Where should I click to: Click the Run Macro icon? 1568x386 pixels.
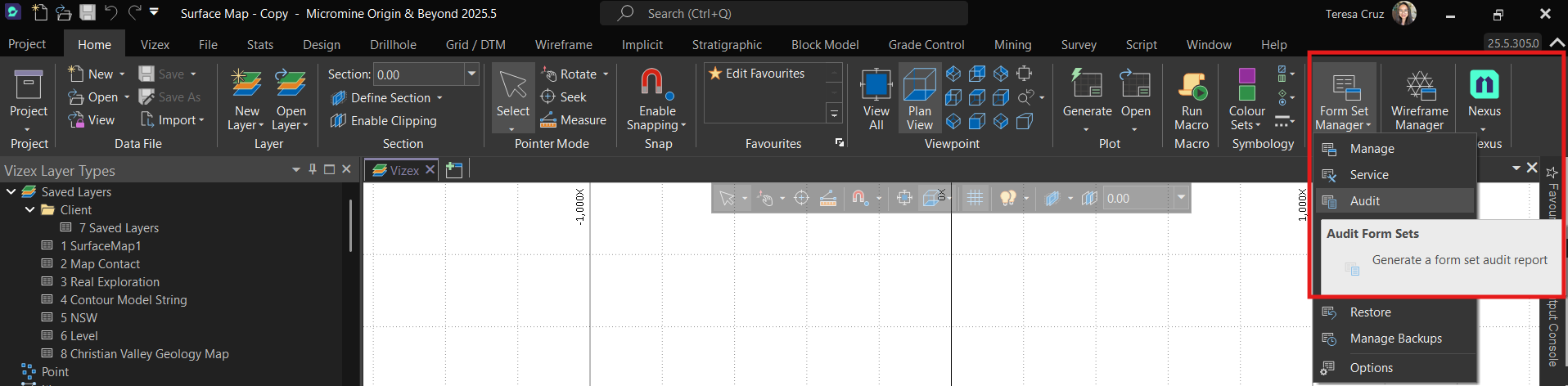(1192, 86)
